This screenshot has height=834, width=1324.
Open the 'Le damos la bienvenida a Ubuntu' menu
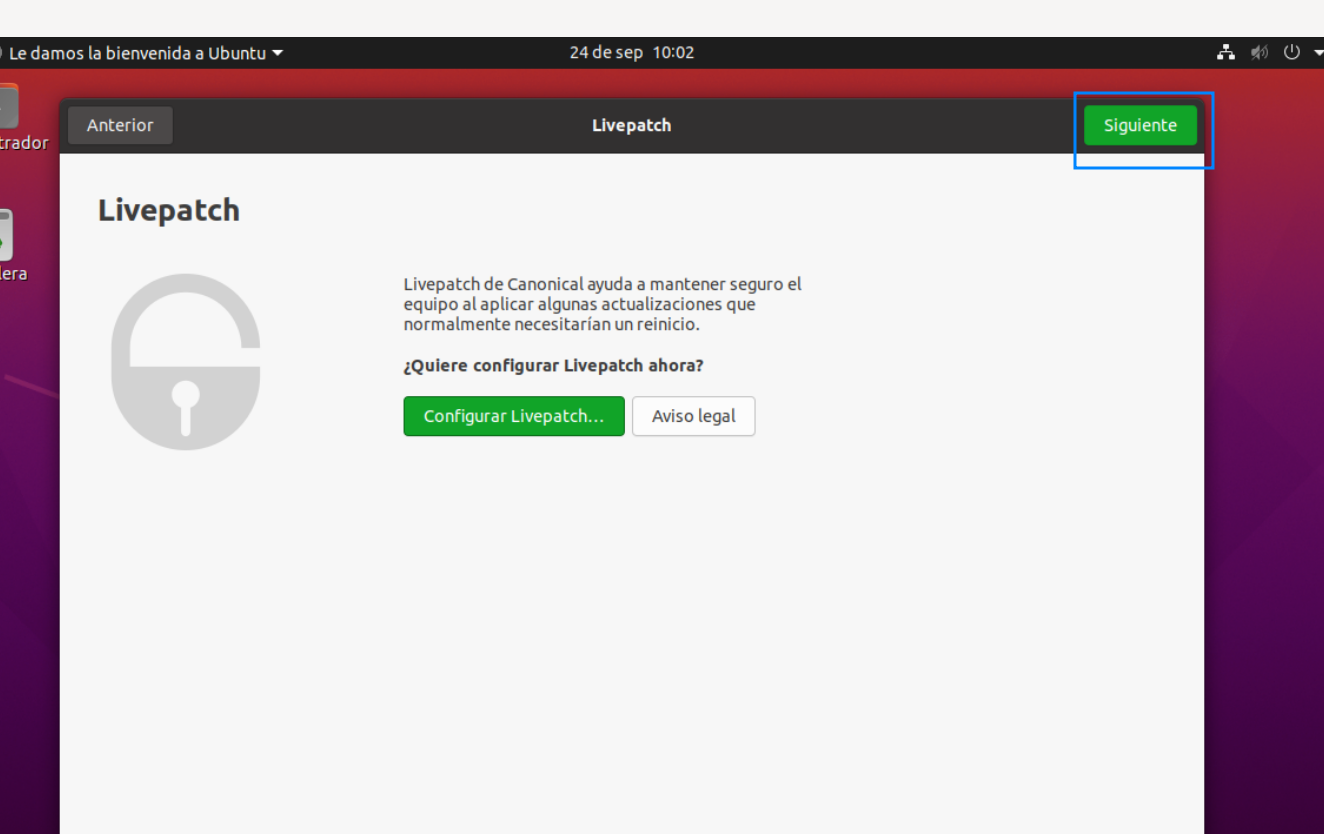(143, 52)
